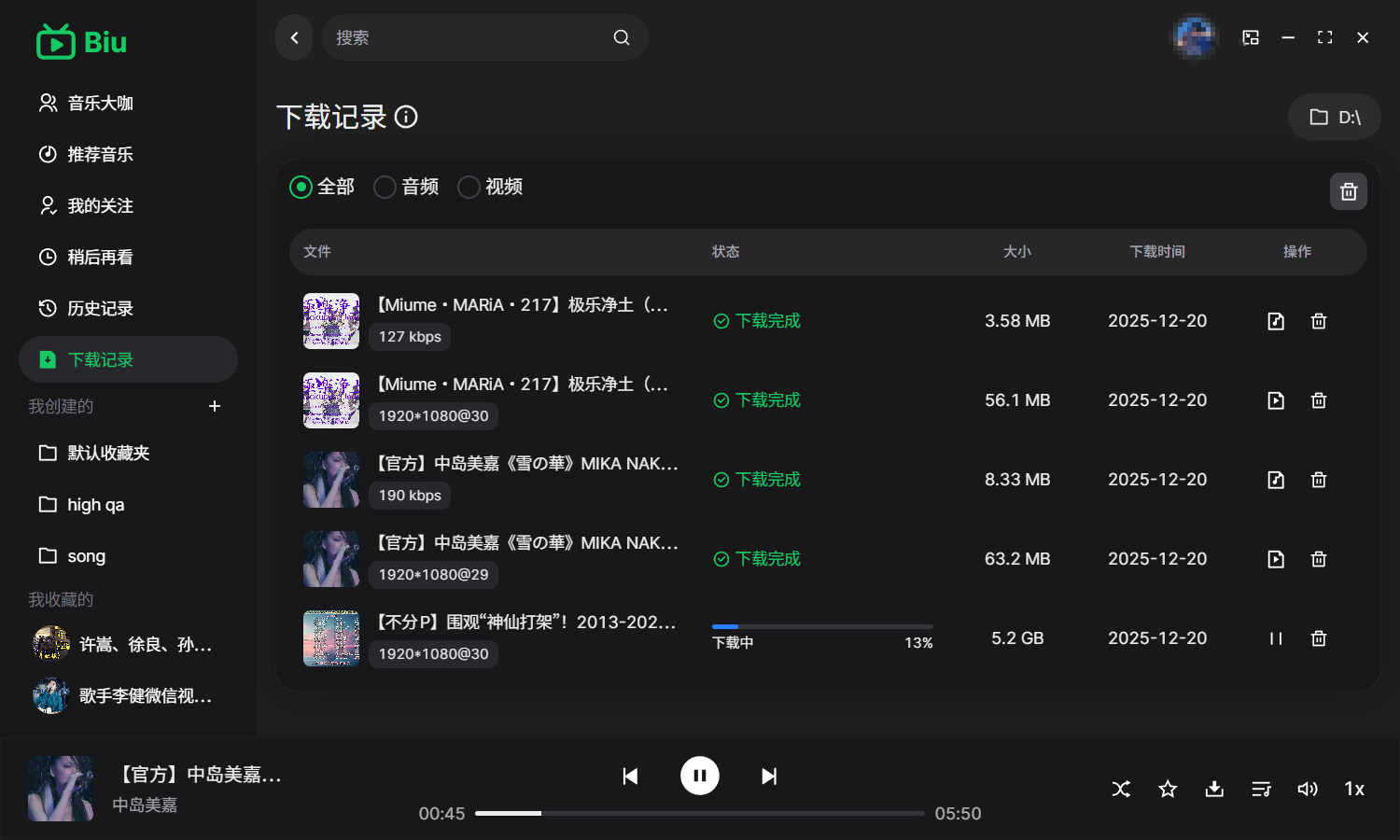Screen dimensions: 1400x840
Task: Open collected playlist 许嵩、徐良、孙…
Action: tap(128, 644)
